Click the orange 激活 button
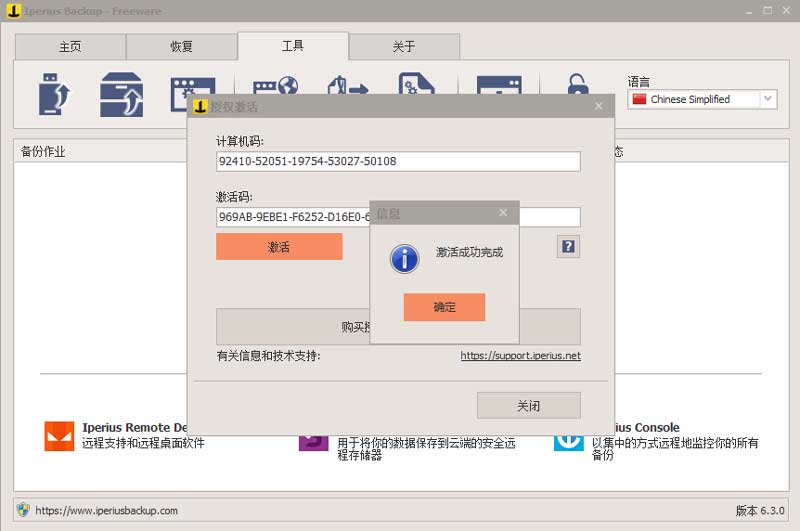The height and width of the screenshot is (531, 800). (279, 247)
